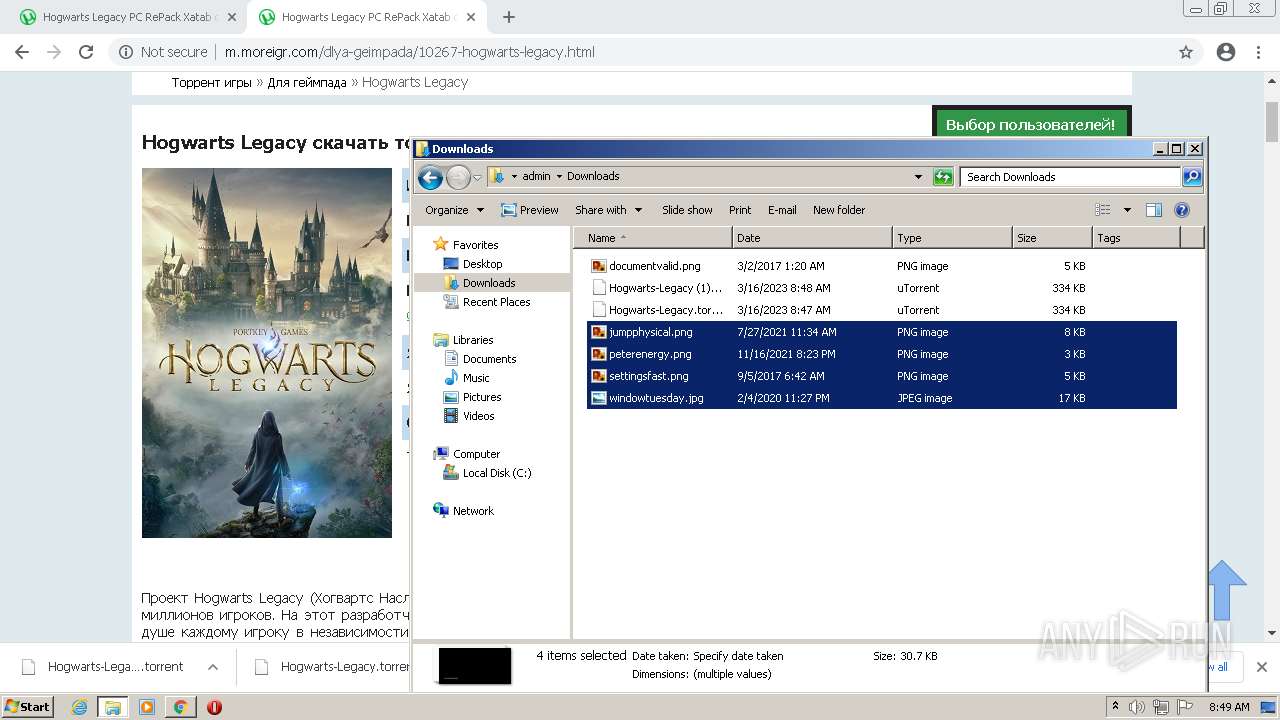The height and width of the screenshot is (720, 1280).
Task: Reload the Chrome page
Action: [x=86, y=52]
